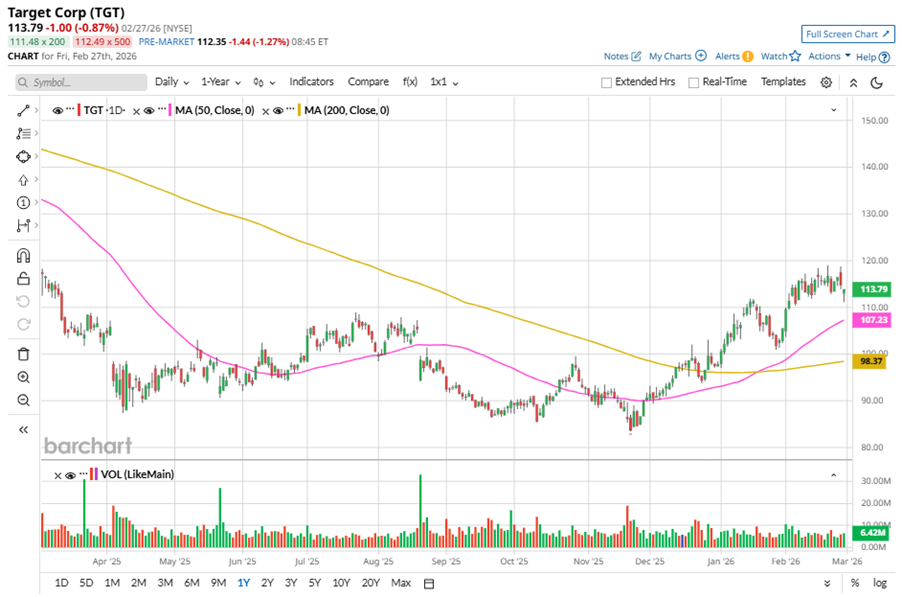This screenshot has width=902, height=597.
Task: Delete drawings with the trash icon
Action: coord(23,354)
